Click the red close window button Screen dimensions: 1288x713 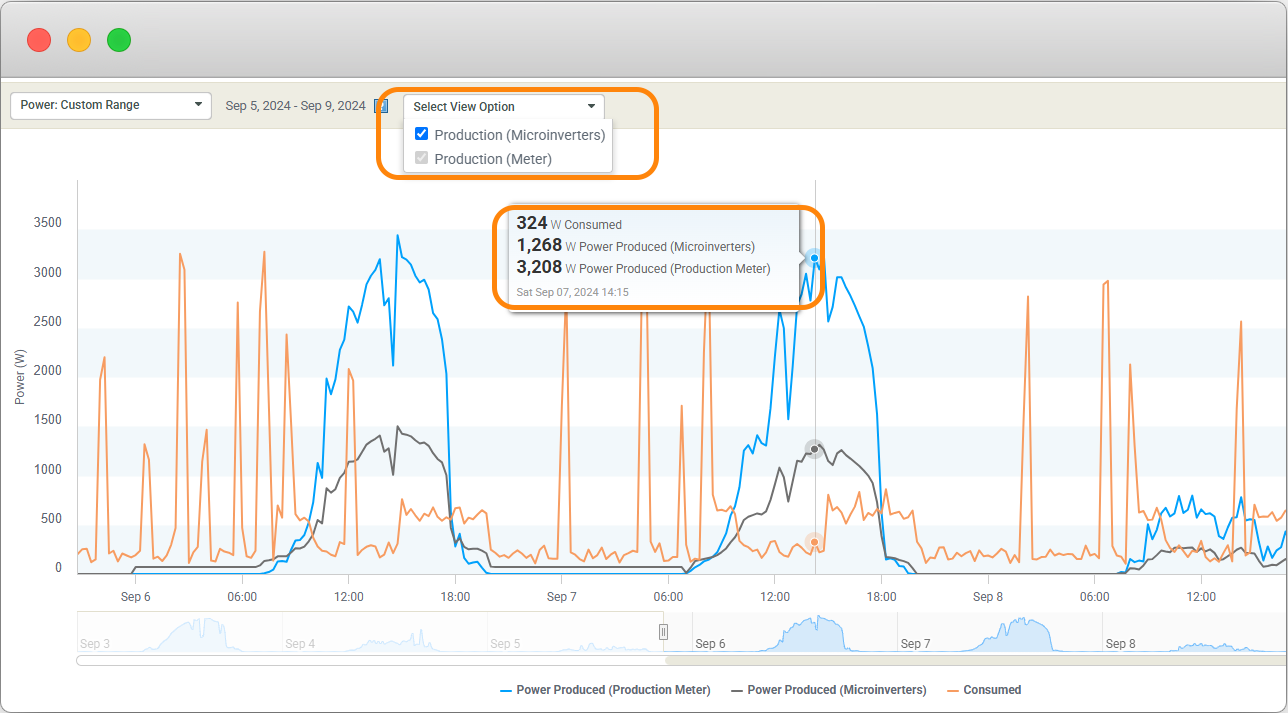pyautogui.click(x=39, y=40)
